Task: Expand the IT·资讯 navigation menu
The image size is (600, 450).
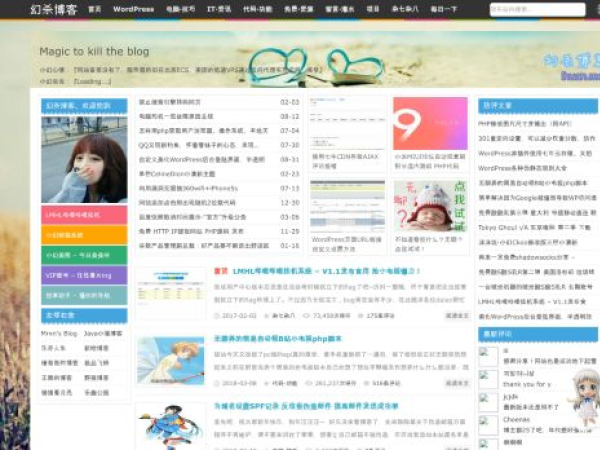Action: click(219, 9)
